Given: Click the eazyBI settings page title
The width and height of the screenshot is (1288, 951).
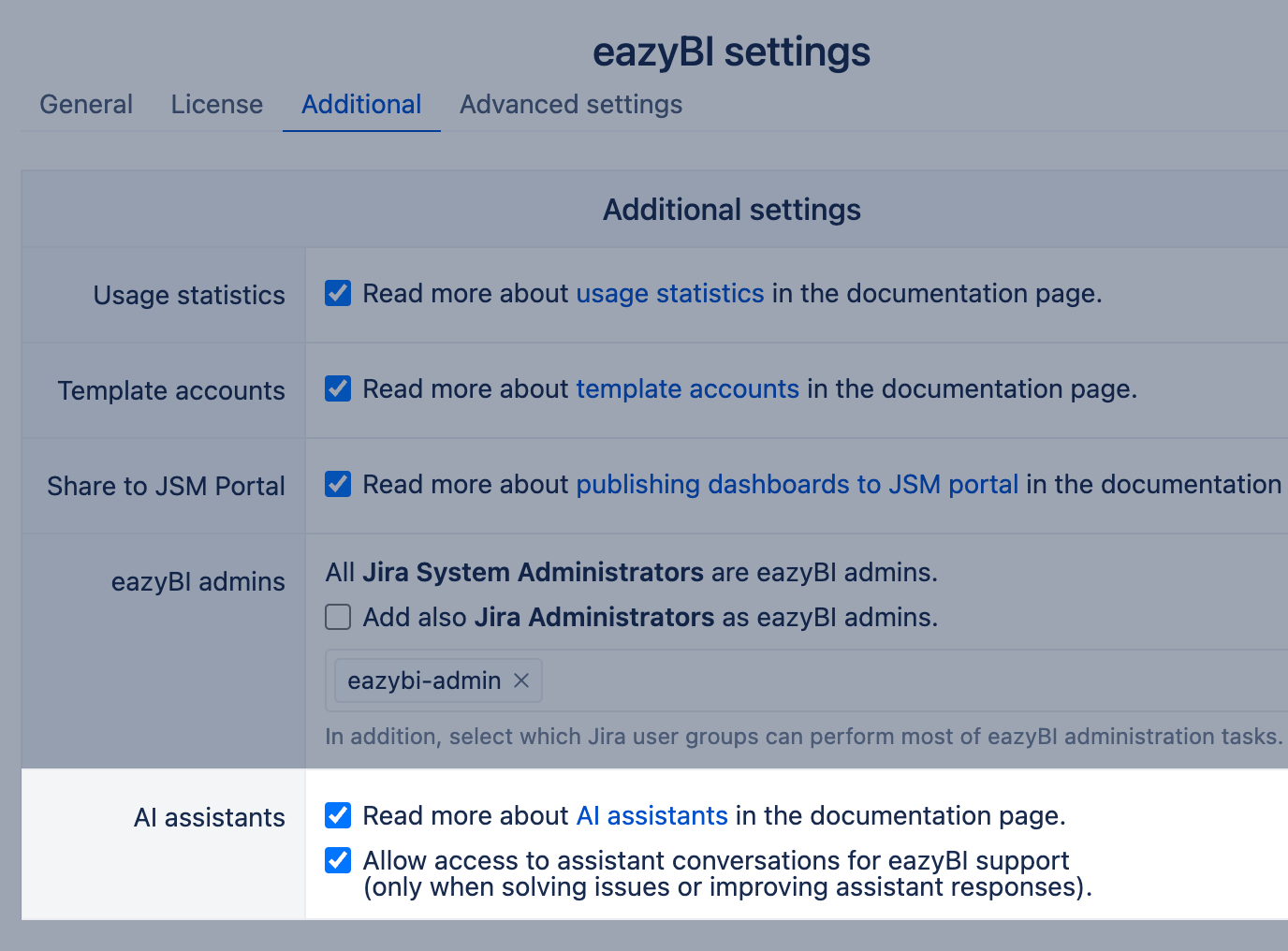Looking at the screenshot, I should pos(730,51).
